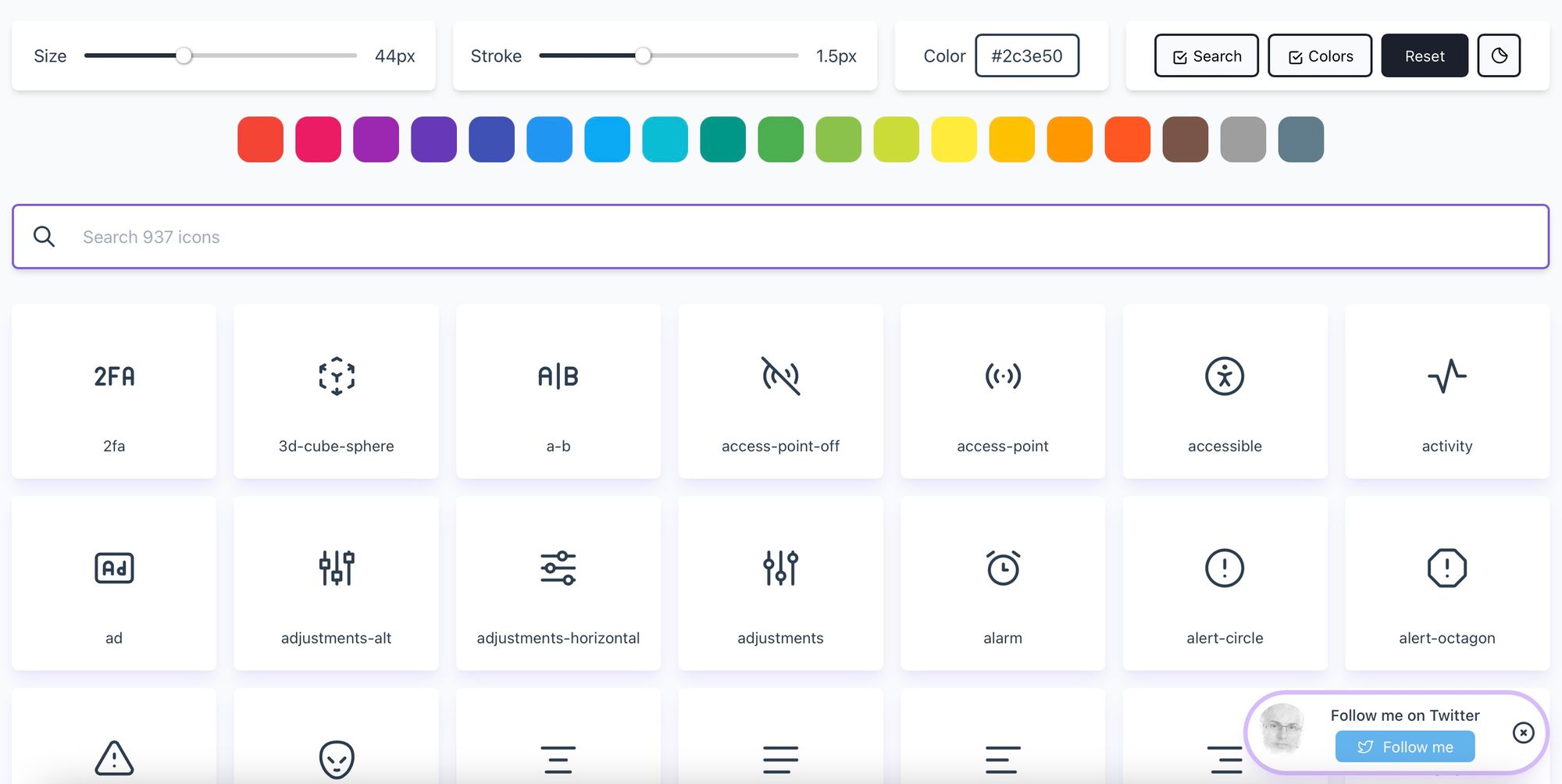Adjust the Size slider handle
The height and width of the screenshot is (784, 1562).
pyautogui.click(x=184, y=55)
